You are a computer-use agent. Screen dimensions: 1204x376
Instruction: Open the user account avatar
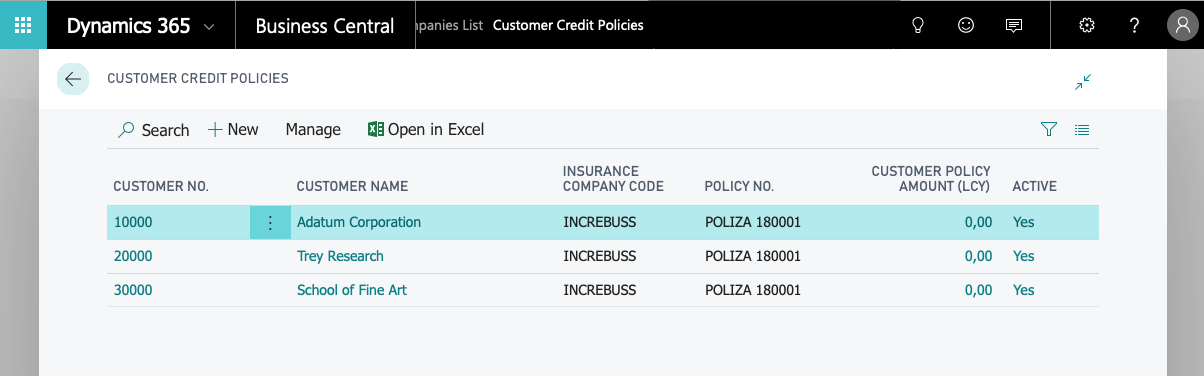click(1181, 26)
